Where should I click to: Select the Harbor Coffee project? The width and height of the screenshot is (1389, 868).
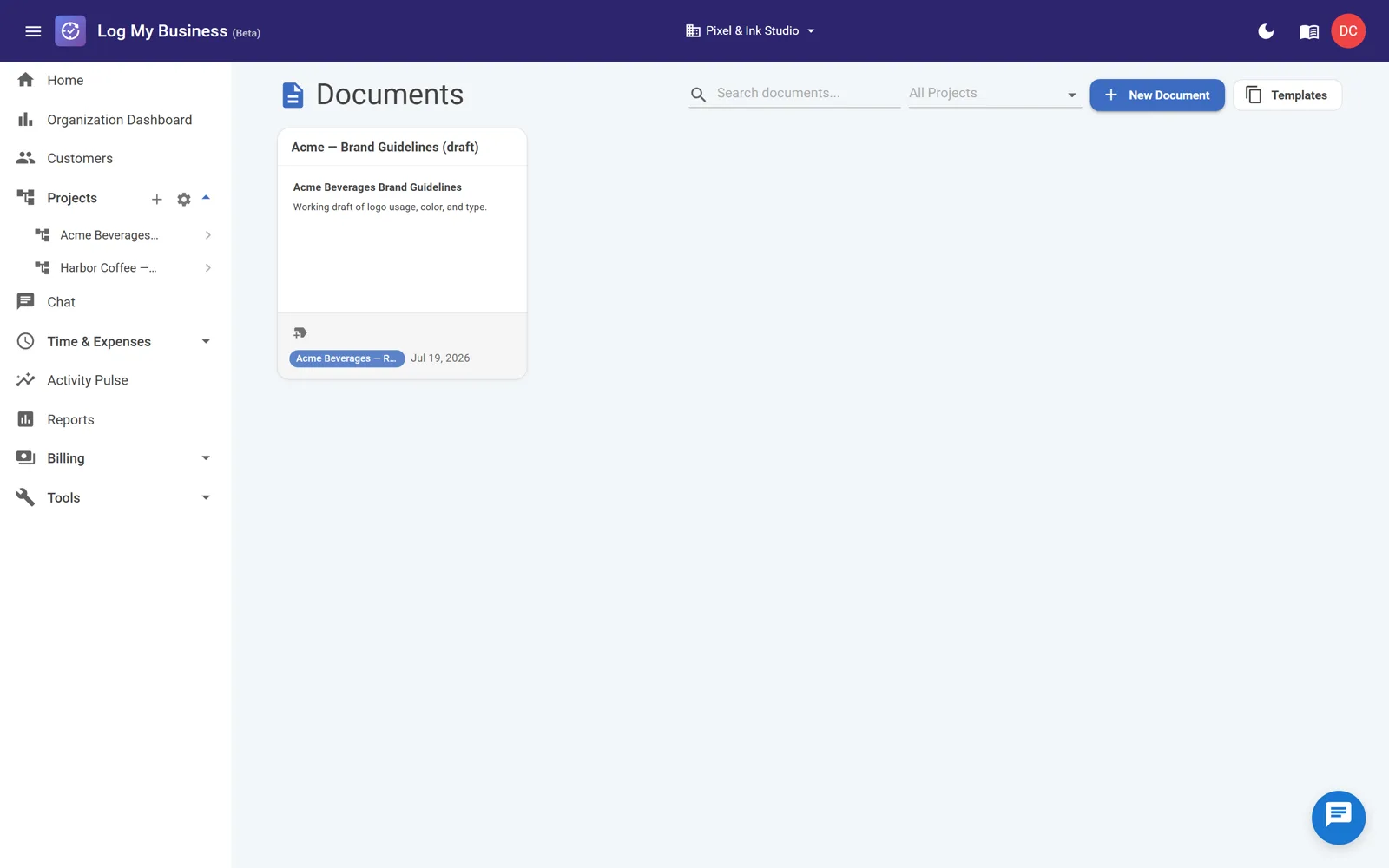(x=109, y=268)
